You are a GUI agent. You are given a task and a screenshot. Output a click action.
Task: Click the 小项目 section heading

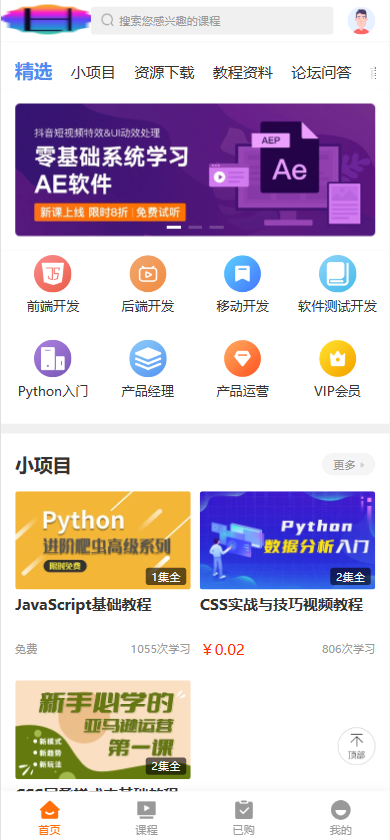pyautogui.click(x=43, y=466)
